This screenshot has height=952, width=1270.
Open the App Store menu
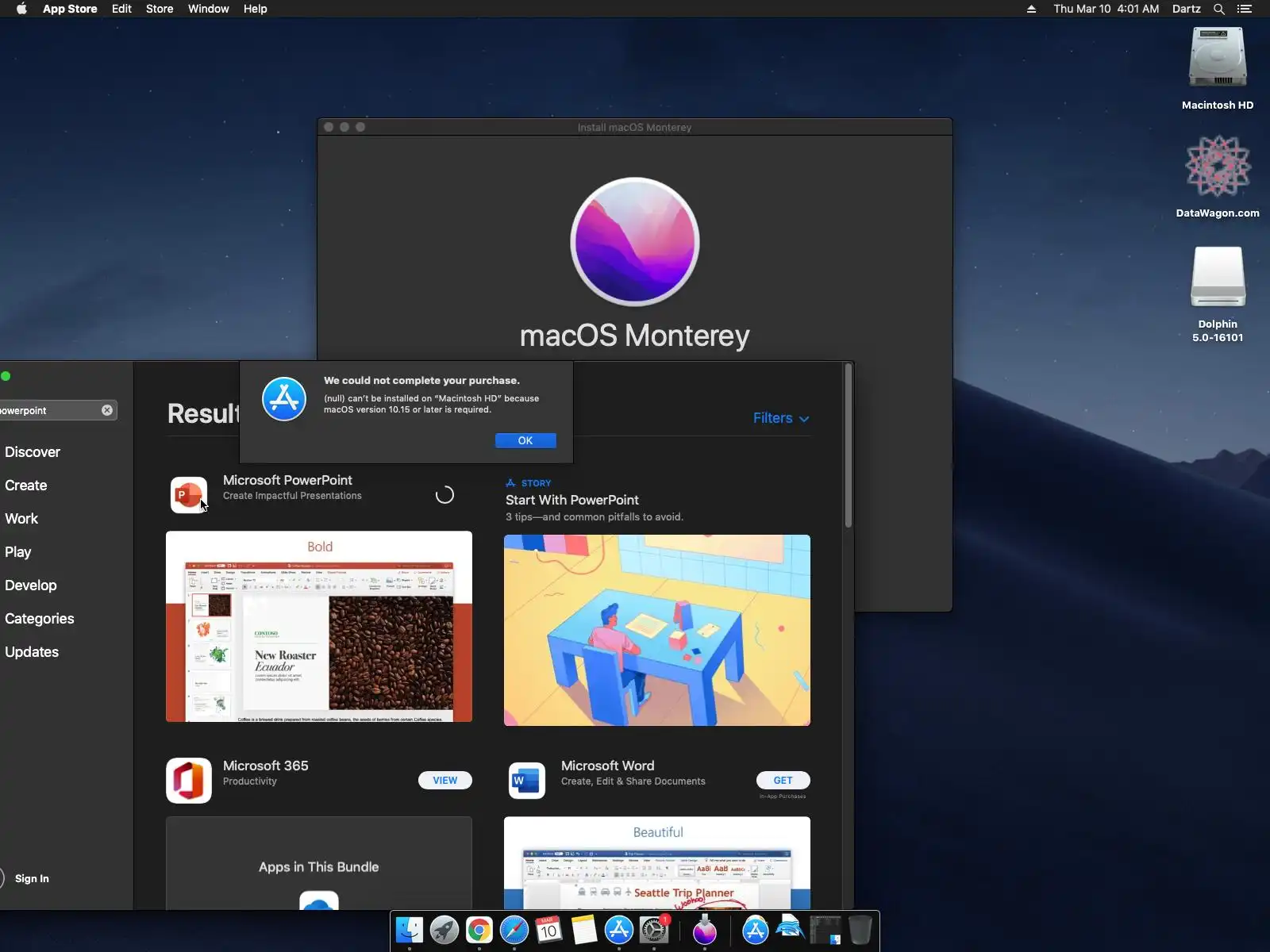click(70, 9)
